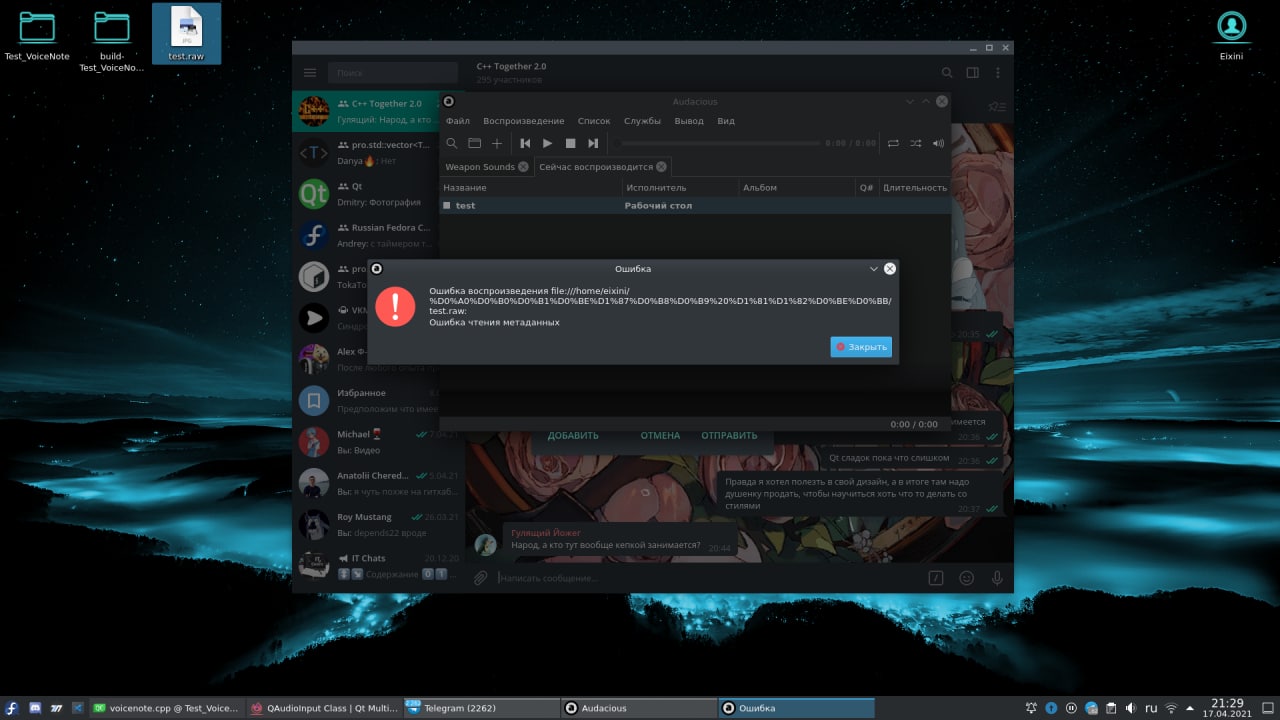
Task: Open the Anatolii Chered... chat
Action: point(378,483)
